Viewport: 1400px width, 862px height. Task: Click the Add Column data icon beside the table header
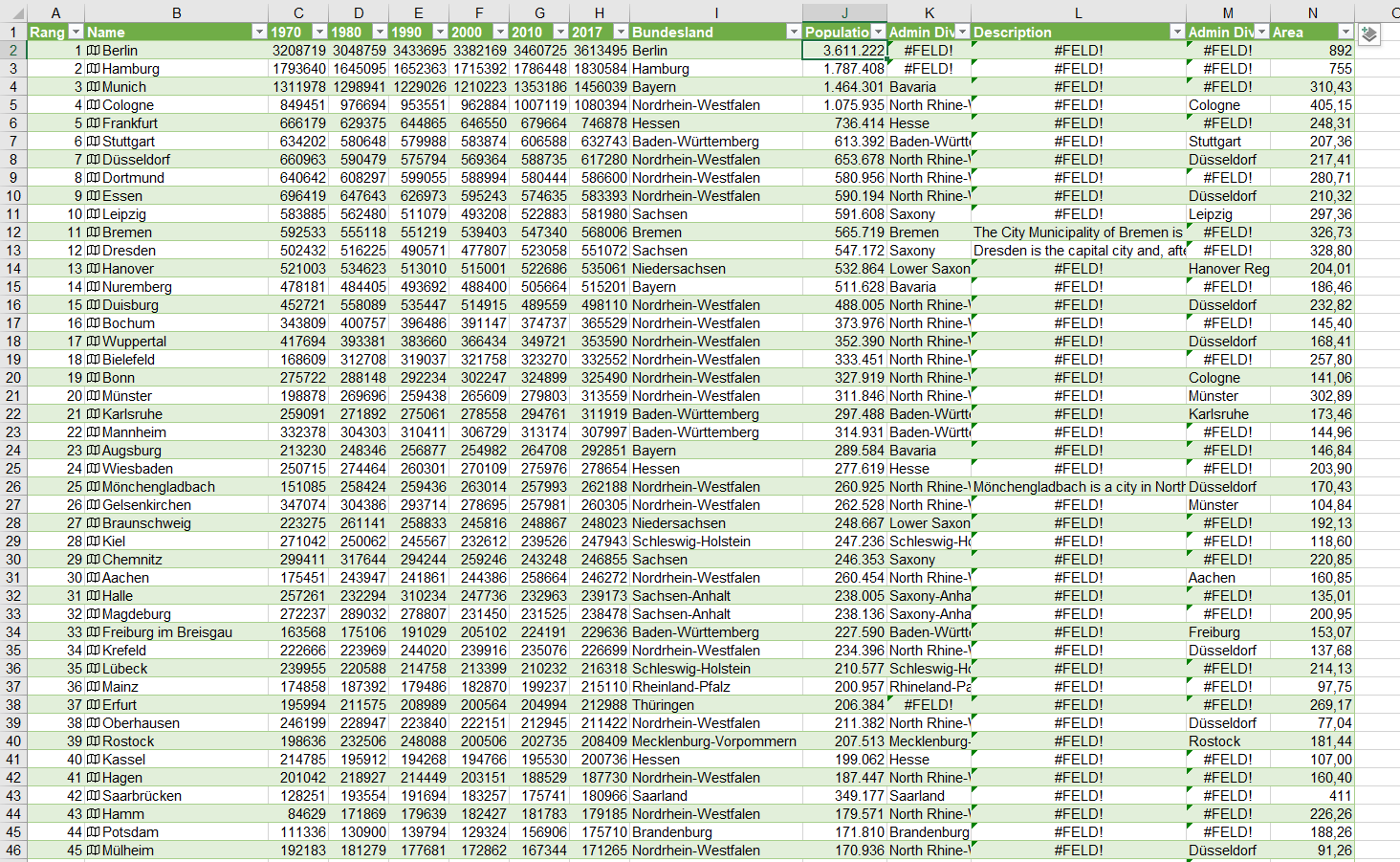click(x=1368, y=34)
